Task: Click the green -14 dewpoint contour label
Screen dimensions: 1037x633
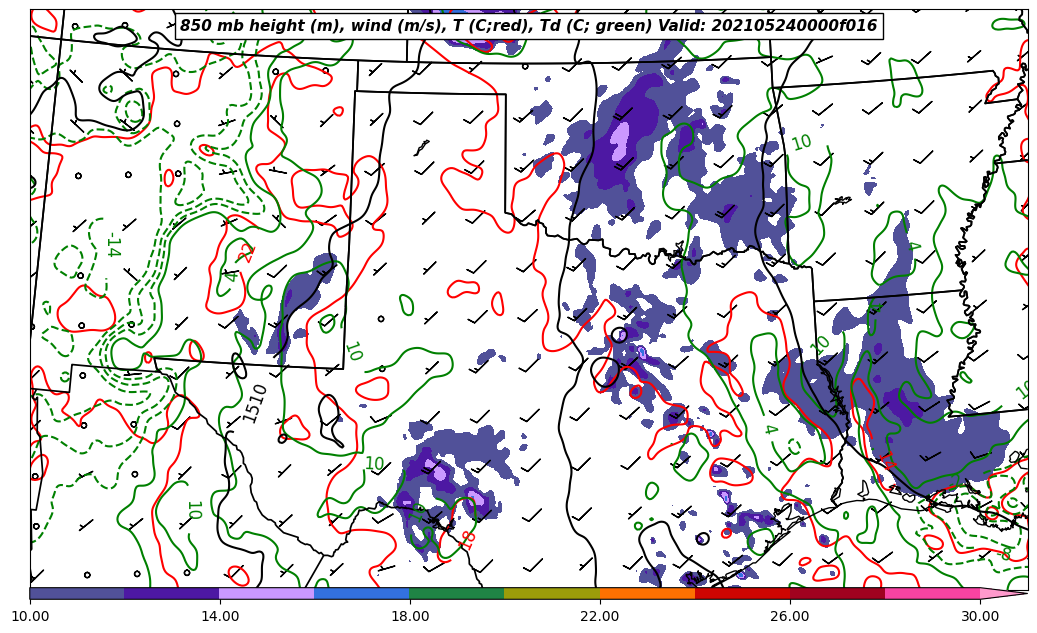Action: point(113,245)
